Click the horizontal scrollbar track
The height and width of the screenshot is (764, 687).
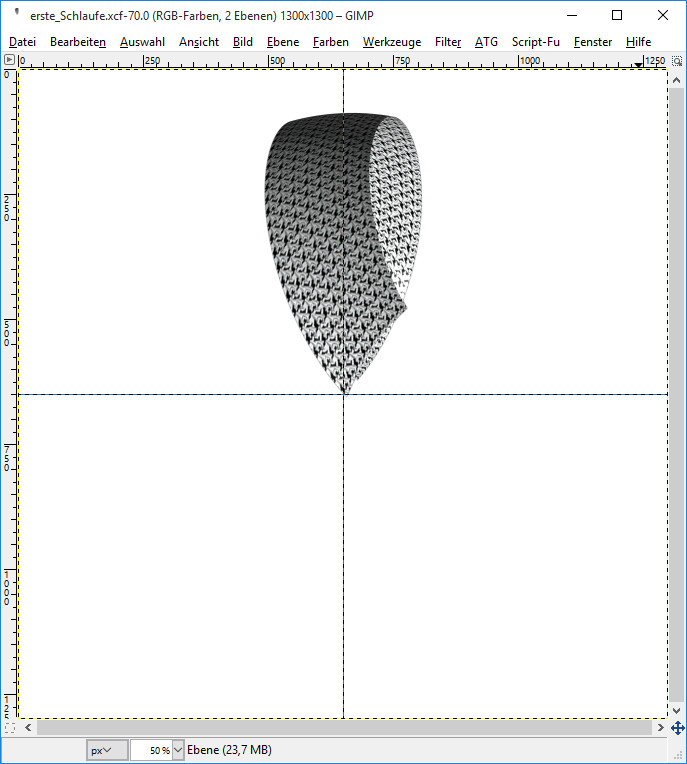coord(340,728)
